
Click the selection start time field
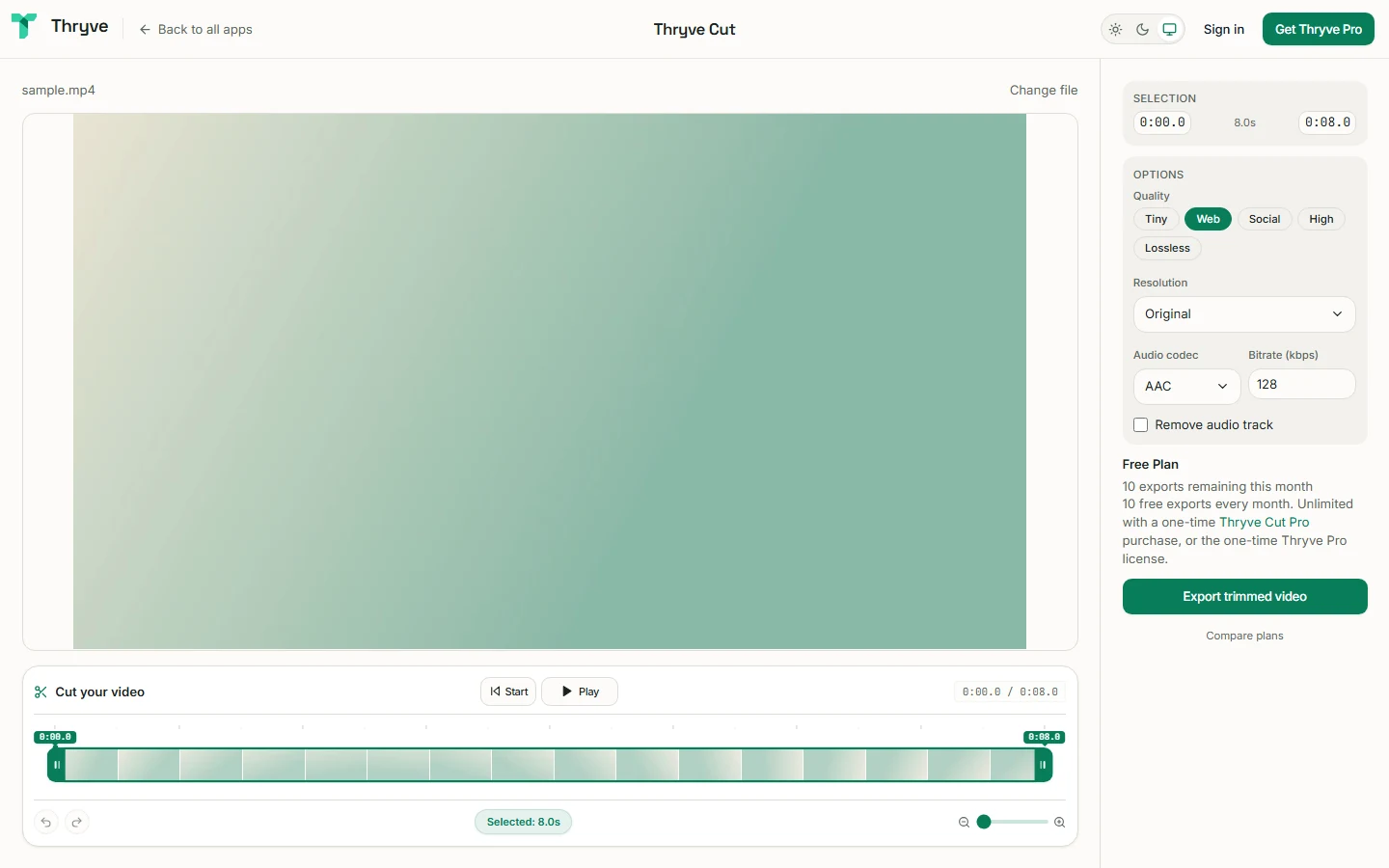click(x=1162, y=122)
